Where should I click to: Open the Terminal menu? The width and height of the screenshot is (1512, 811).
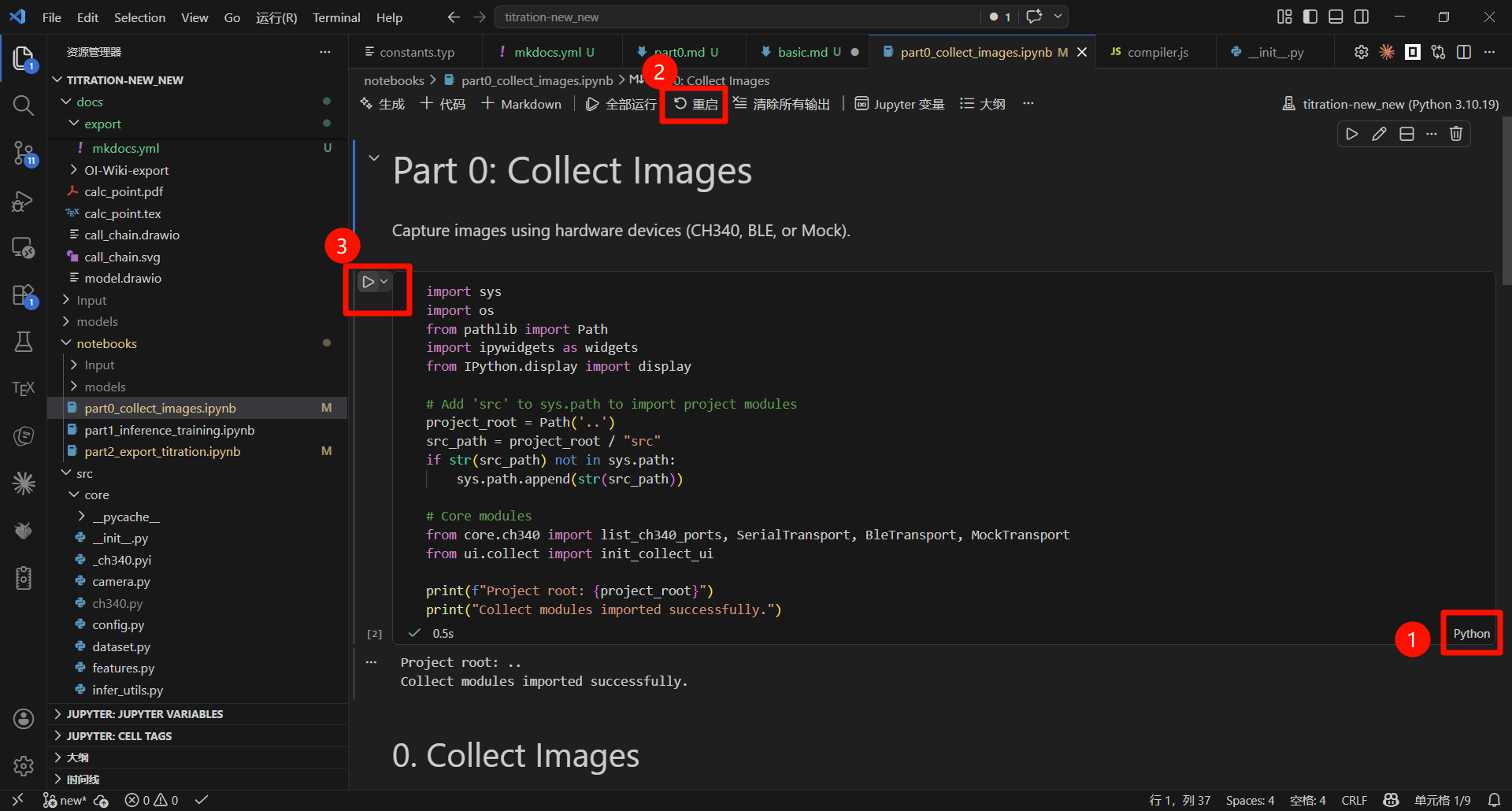336,17
